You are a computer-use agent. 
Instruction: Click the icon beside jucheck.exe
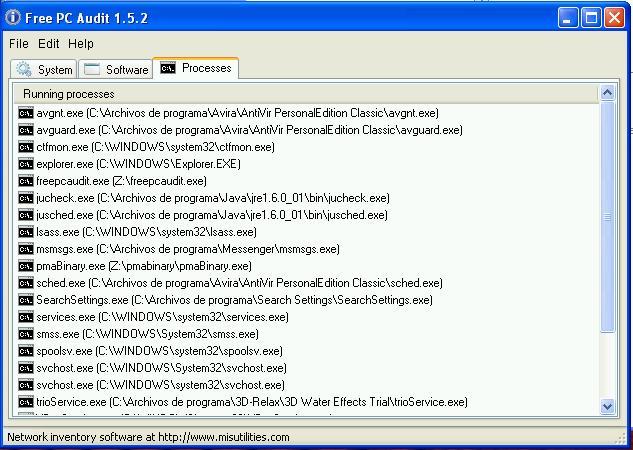26,198
